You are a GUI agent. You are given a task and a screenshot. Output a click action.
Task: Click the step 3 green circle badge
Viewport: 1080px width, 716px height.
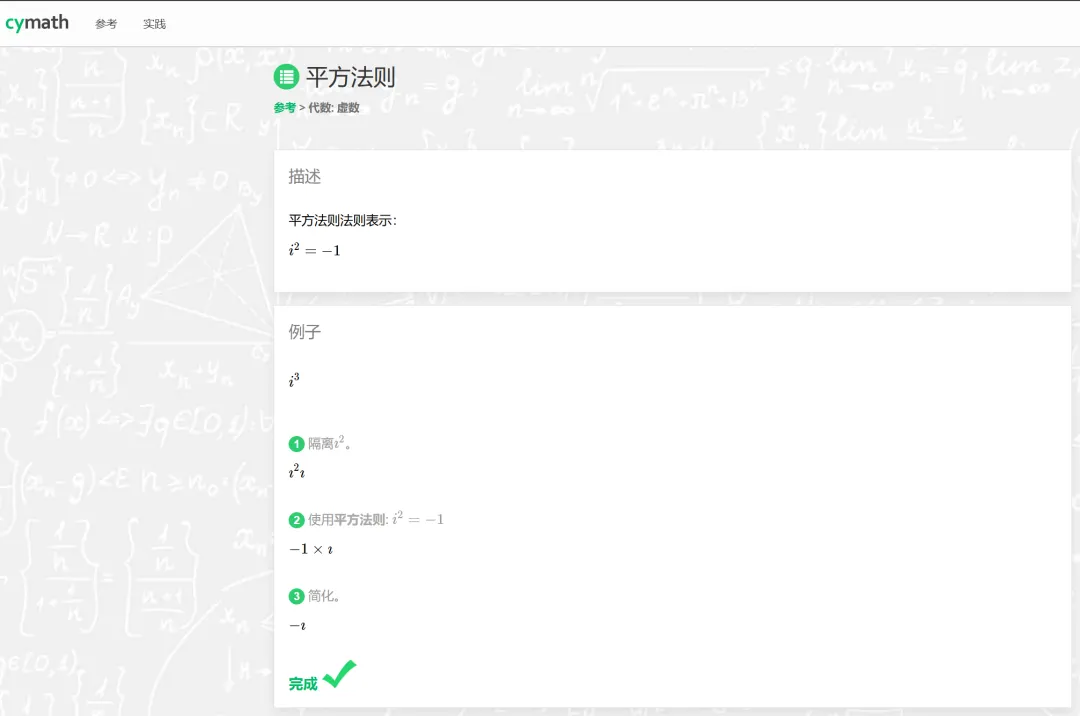point(296,596)
